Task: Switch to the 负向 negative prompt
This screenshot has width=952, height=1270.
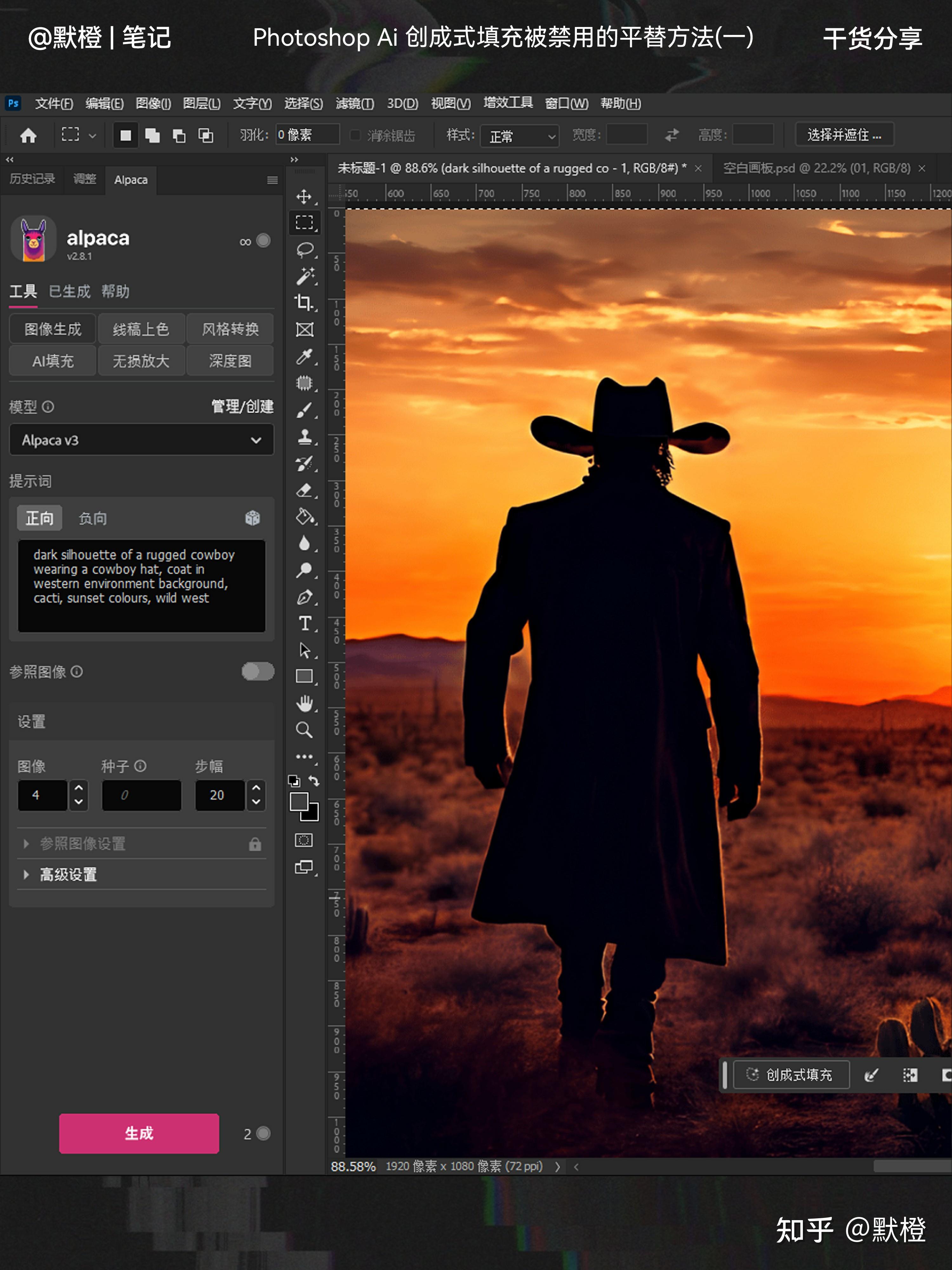Action: [x=92, y=518]
